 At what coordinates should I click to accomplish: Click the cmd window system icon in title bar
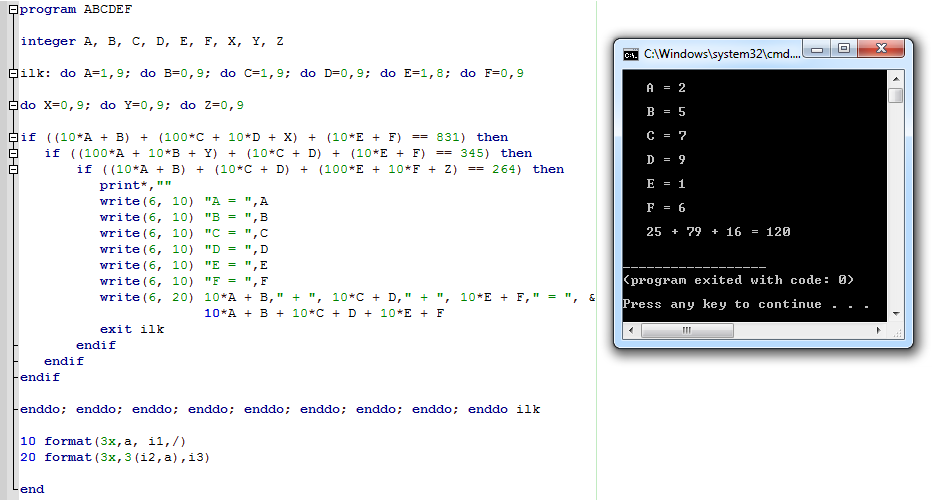[x=631, y=55]
